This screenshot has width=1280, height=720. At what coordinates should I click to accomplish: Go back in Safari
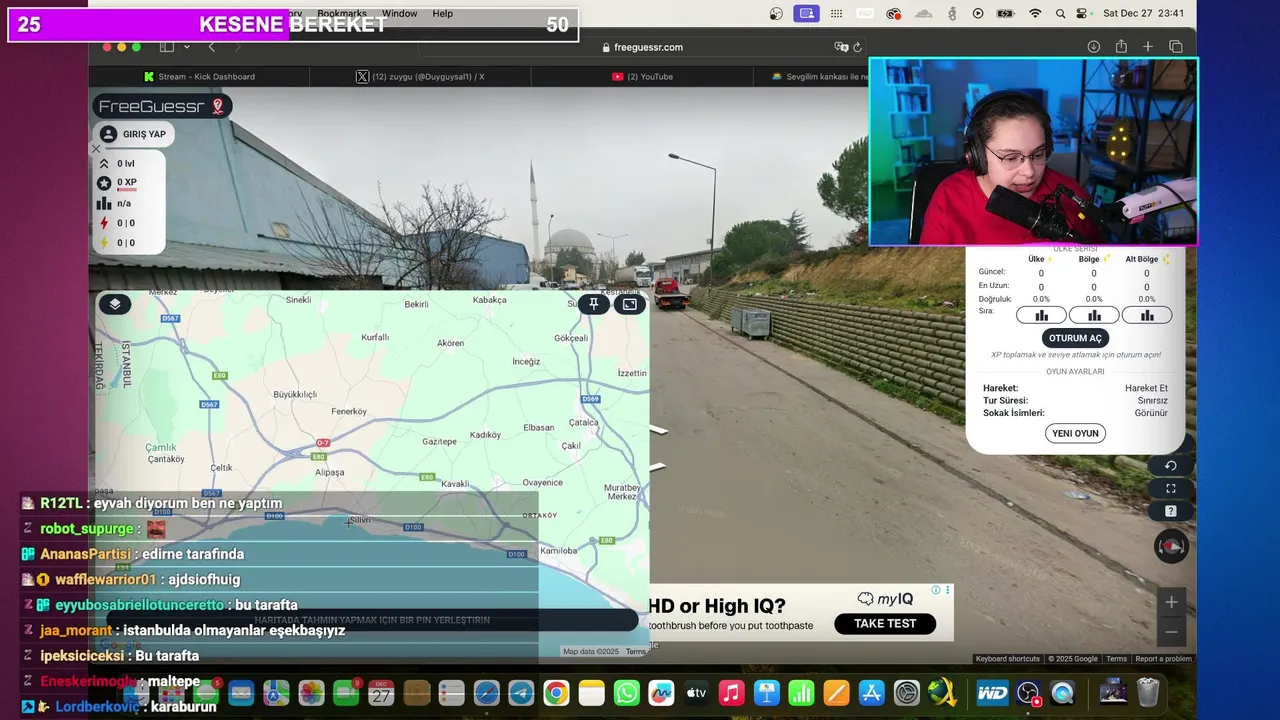click(211, 47)
